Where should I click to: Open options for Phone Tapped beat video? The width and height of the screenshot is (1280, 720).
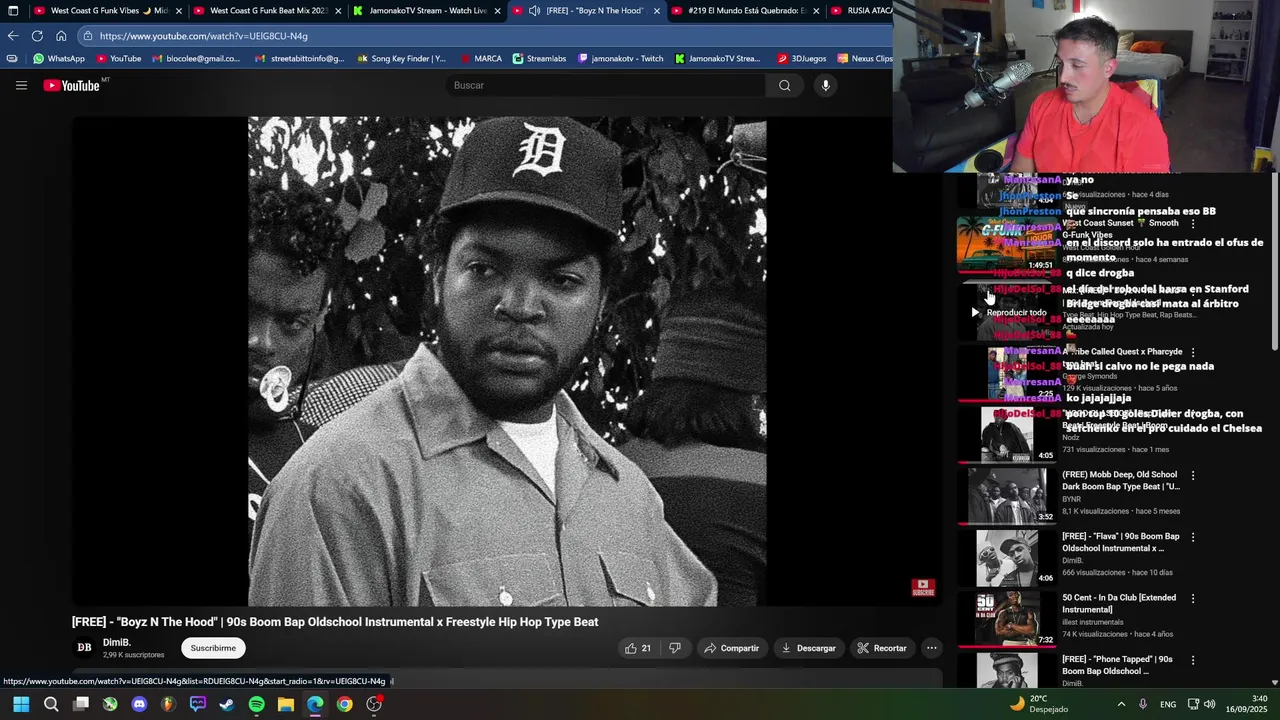click(x=1192, y=660)
